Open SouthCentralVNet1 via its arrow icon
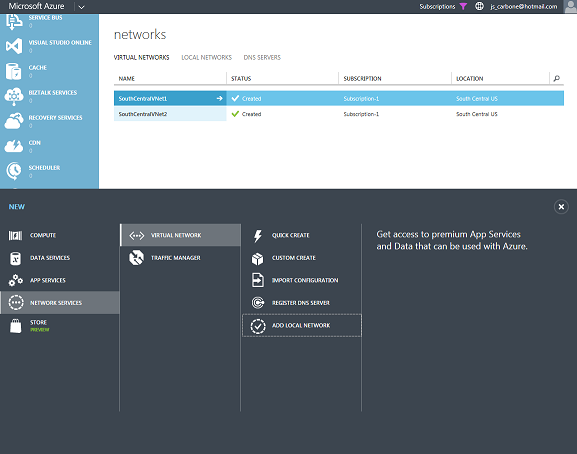 pyautogui.click(x=219, y=98)
